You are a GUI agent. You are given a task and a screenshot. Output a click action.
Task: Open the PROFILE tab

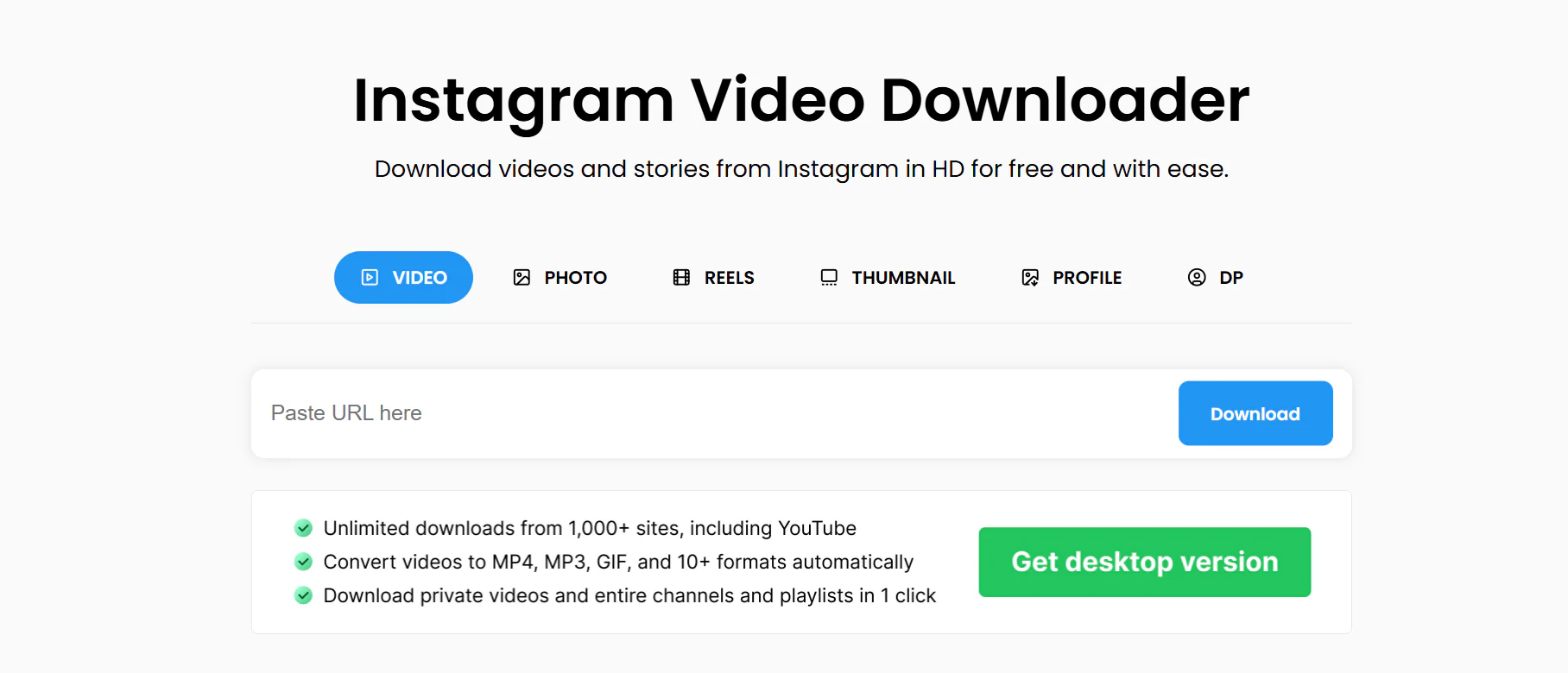point(1072,277)
